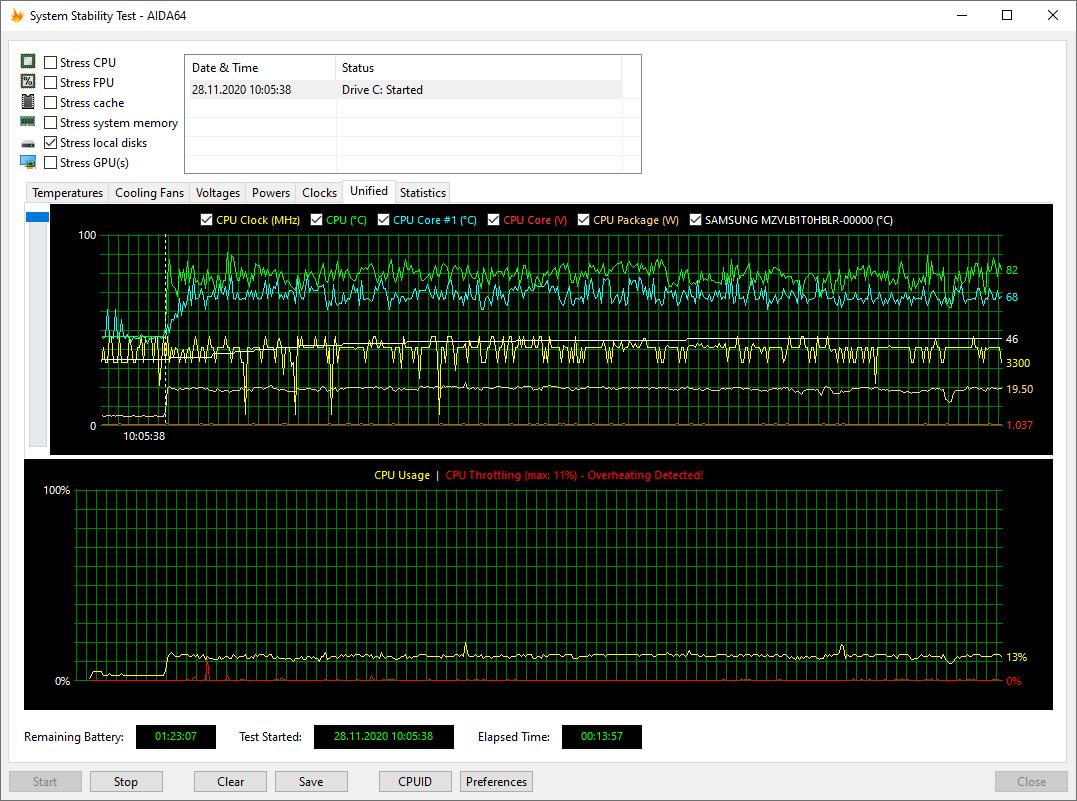Click the disk drive icon beside Stress local disks
Viewport: 1077px width, 801px height.
[28, 143]
